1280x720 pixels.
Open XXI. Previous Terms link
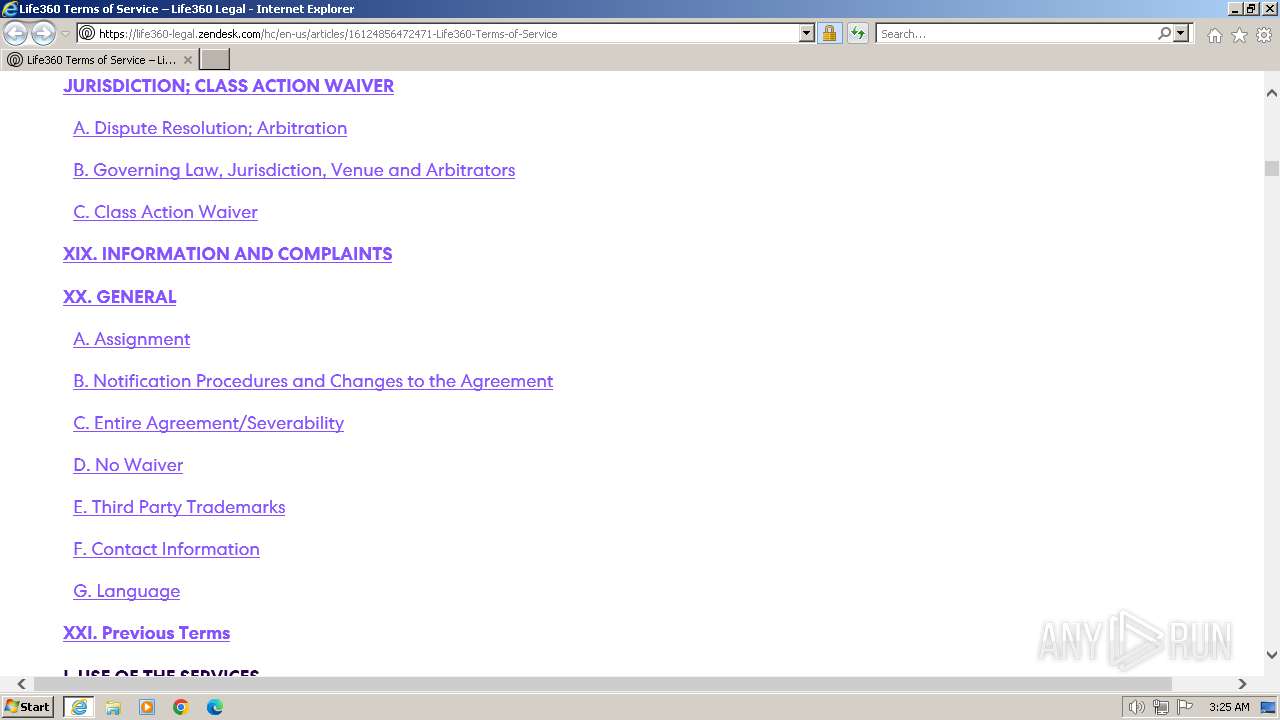click(146, 633)
